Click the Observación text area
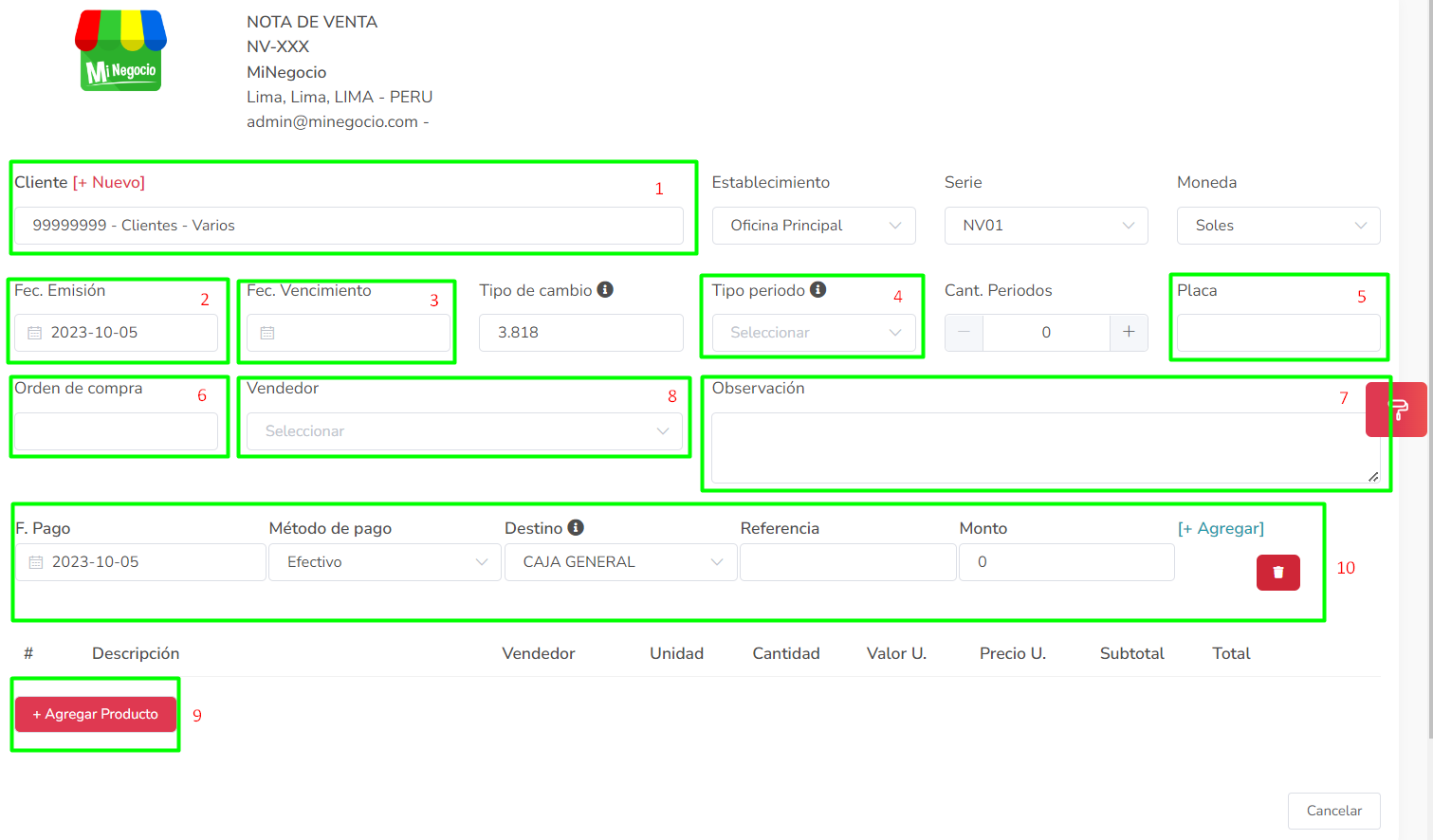 click(x=1046, y=447)
